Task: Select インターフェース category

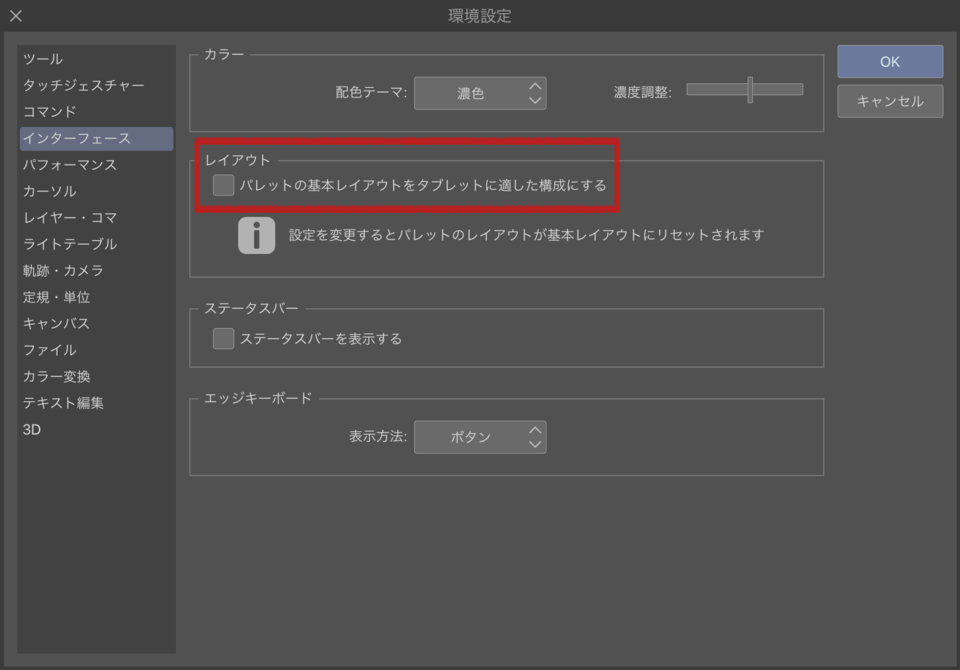Action: pos(96,138)
